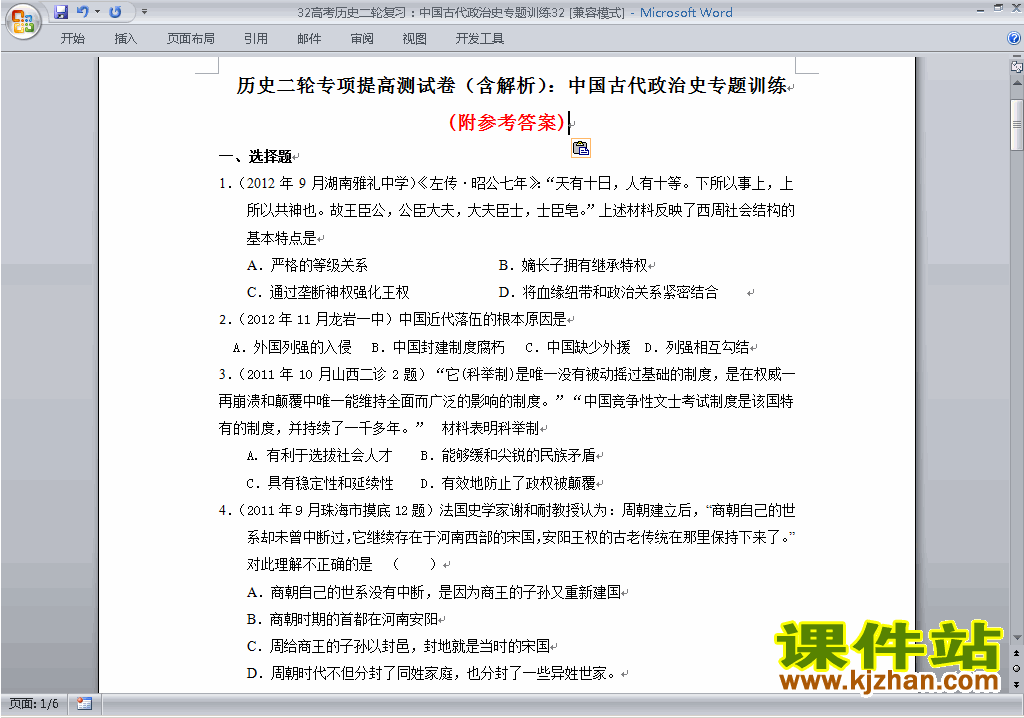Open Customize Quick Access Toolbar dropdown
This screenshot has height=718, width=1024.
point(144,12)
